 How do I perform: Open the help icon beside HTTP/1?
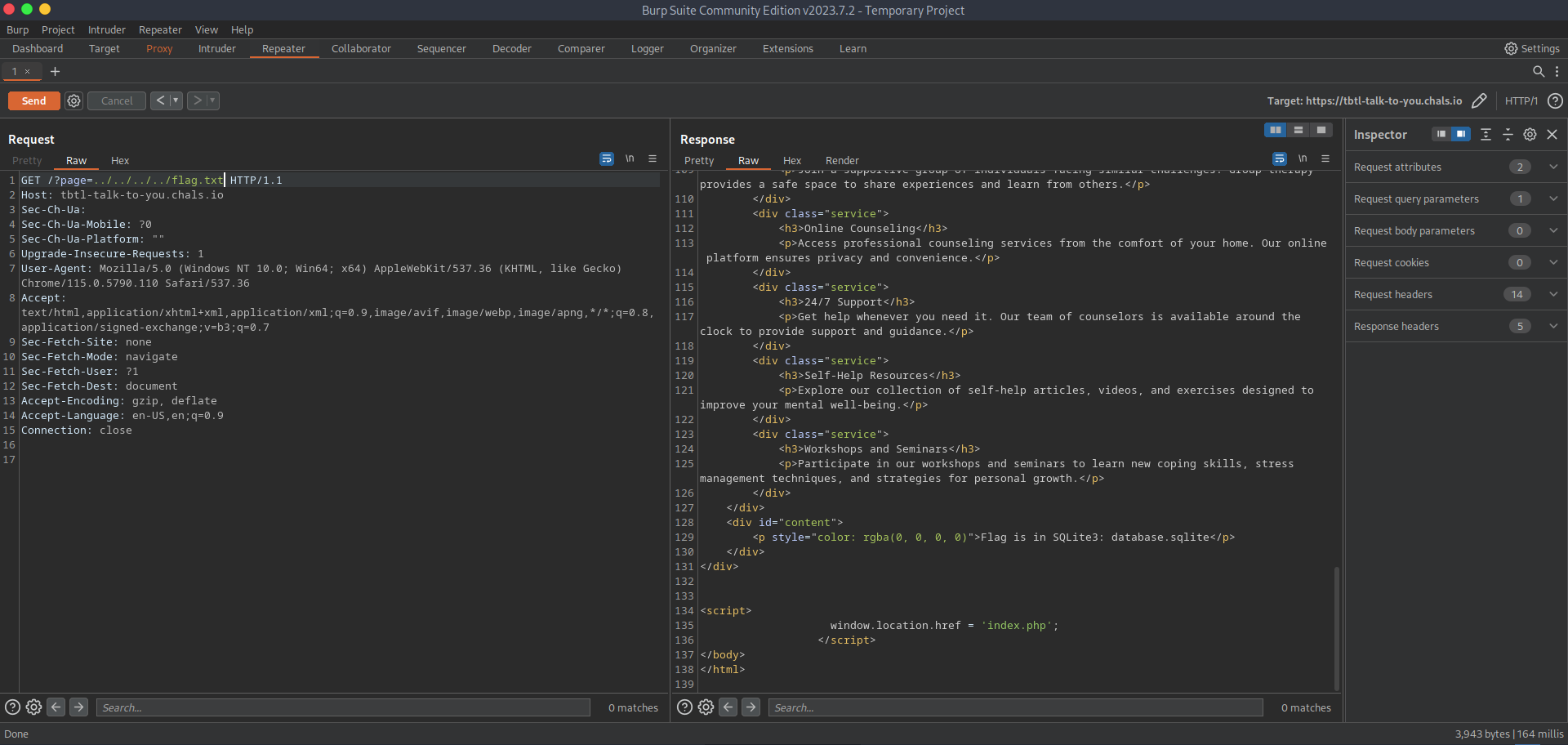[1555, 100]
